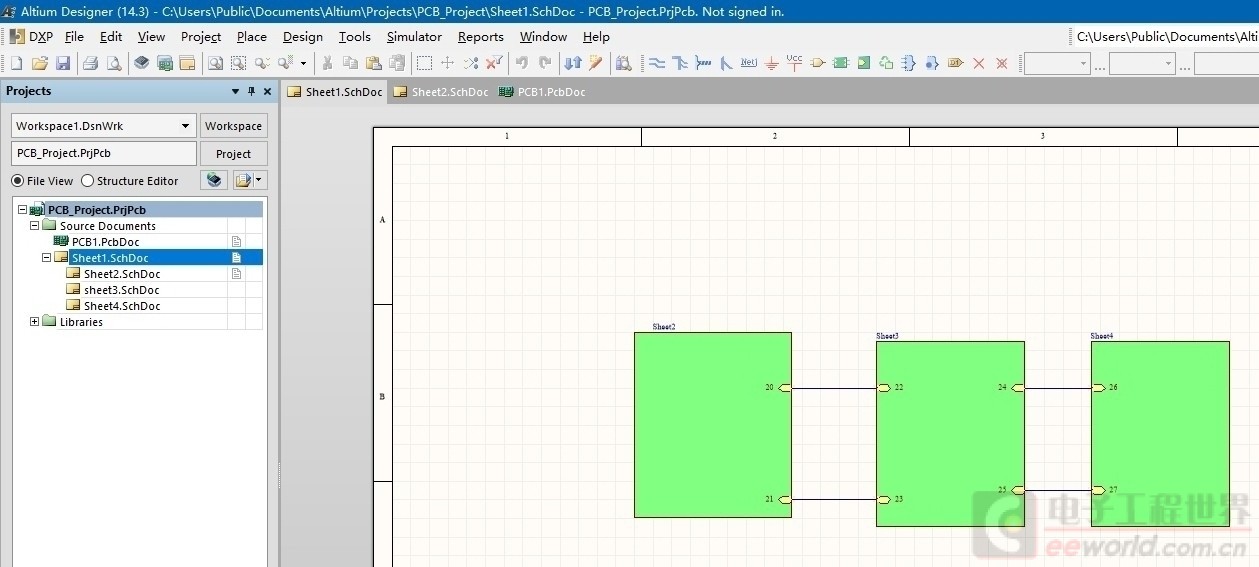Redo the last action
The height and width of the screenshot is (567, 1259).
click(x=545, y=63)
